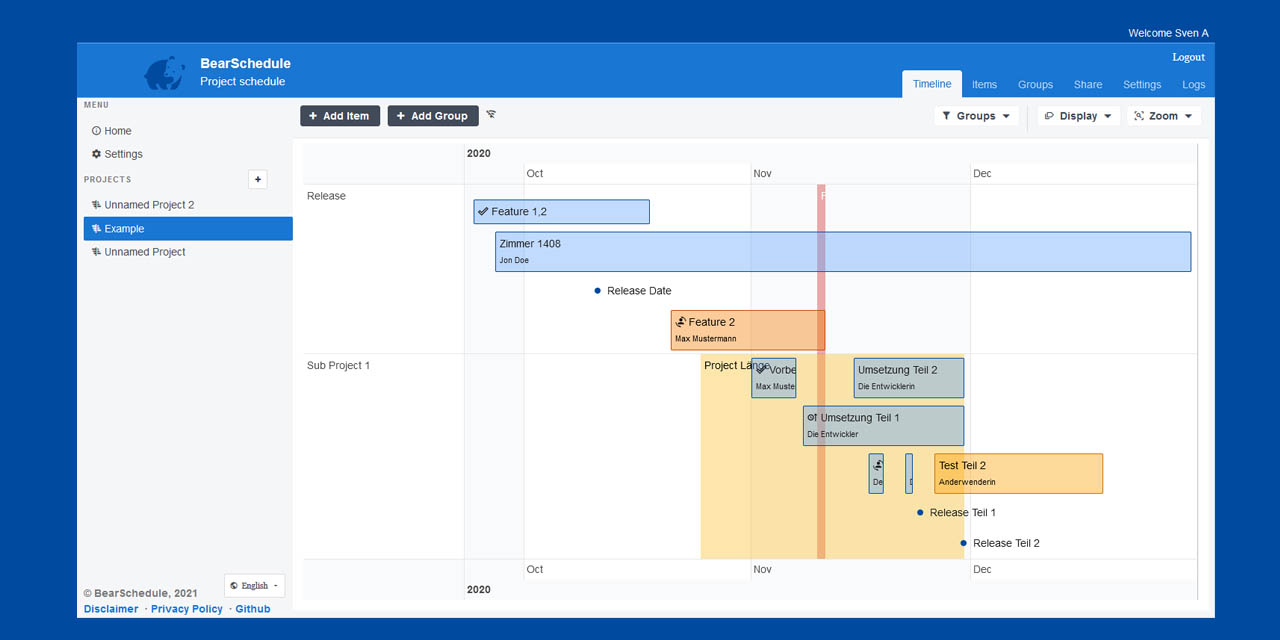Image resolution: width=1280 pixels, height=640 pixels.
Task: Click the Dec label in top axis
Action: tap(983, 174)
